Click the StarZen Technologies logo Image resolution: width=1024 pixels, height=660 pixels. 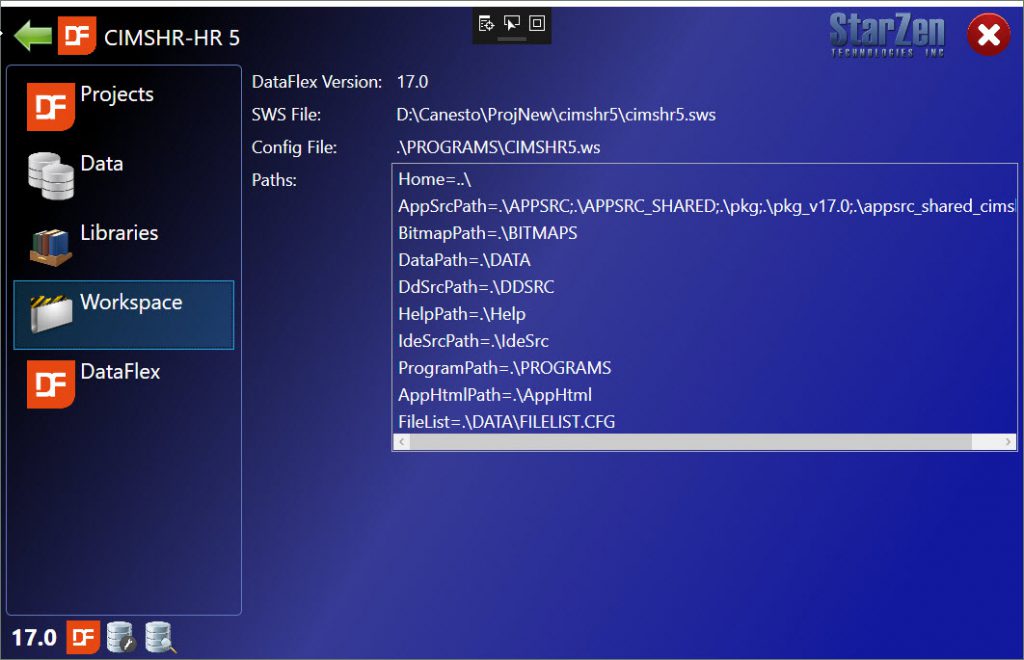[x=887, y=35]
